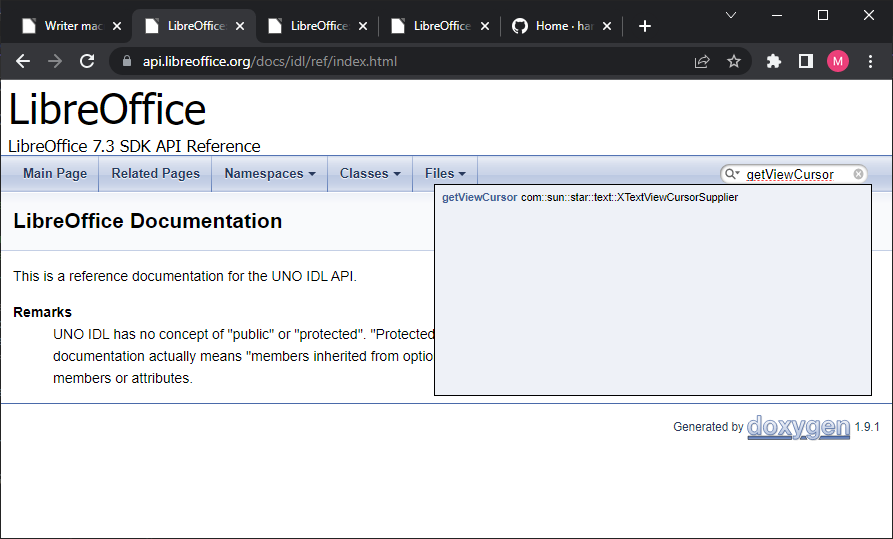This screenshot has height=539, width=893.
Task: Open the profile avatar M
Action: [837, 61]
